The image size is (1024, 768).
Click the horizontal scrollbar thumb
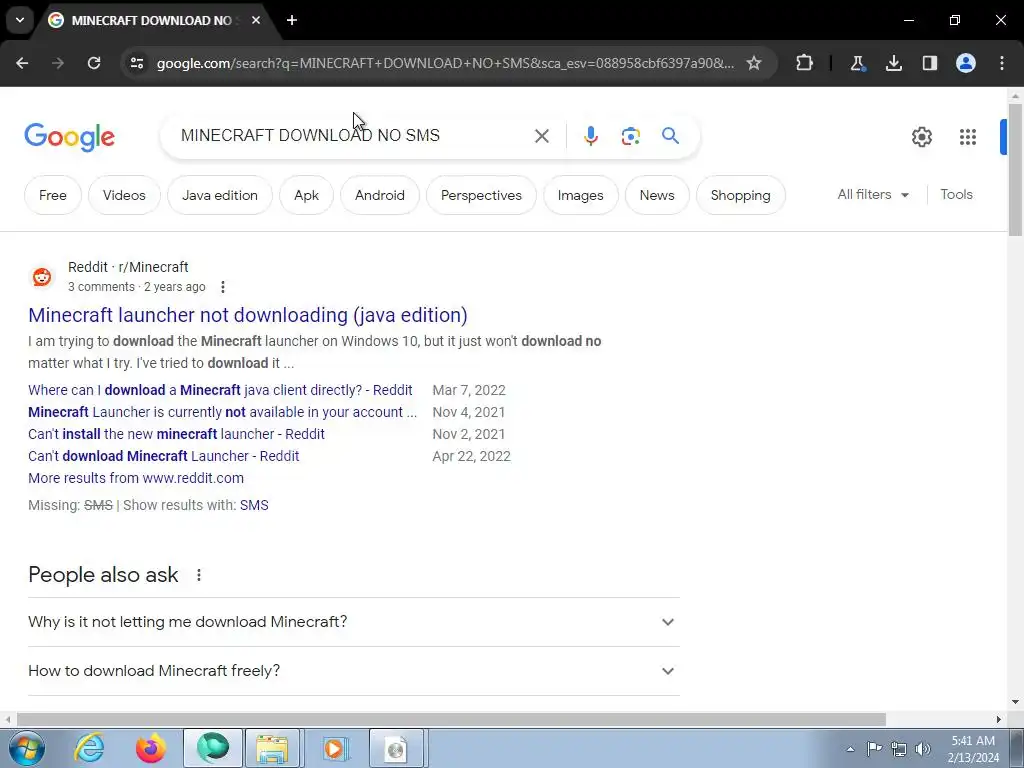tap(451, 720)
